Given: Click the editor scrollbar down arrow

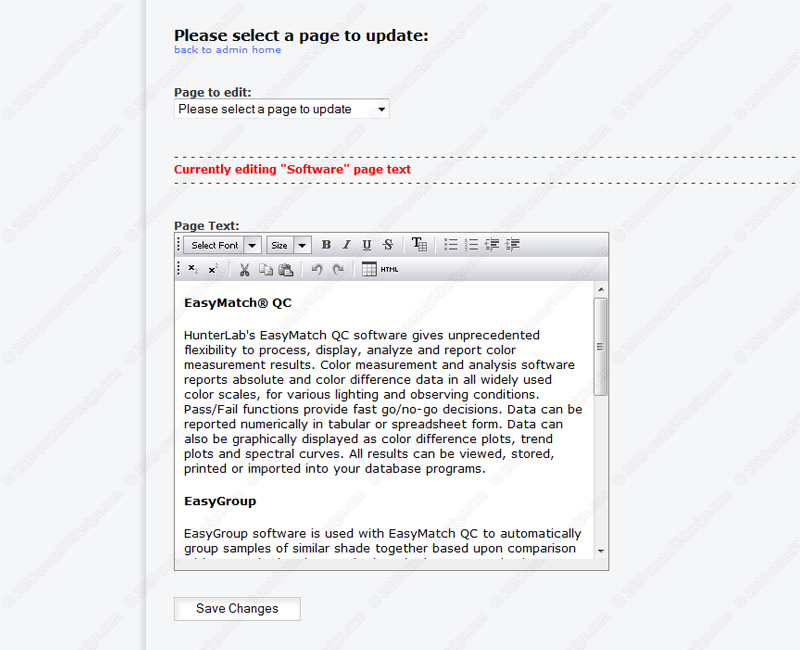Looking at the screenshot, I should (x=601, y=551).
